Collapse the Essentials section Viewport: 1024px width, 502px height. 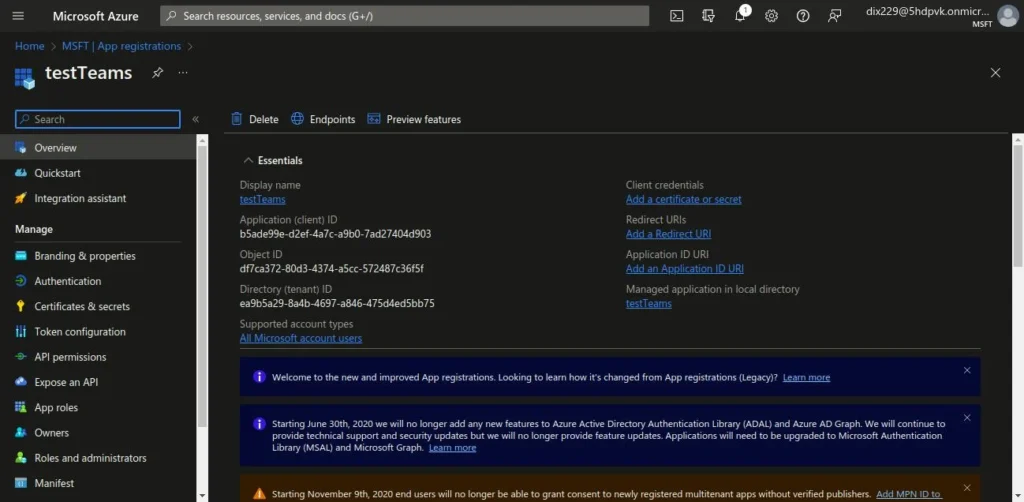(248, 160)
